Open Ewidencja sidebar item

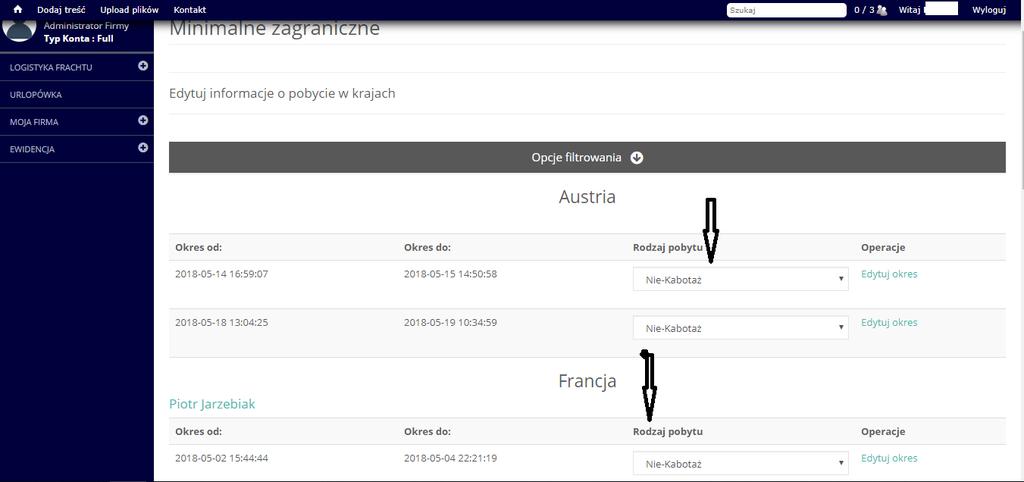[77, 150]
